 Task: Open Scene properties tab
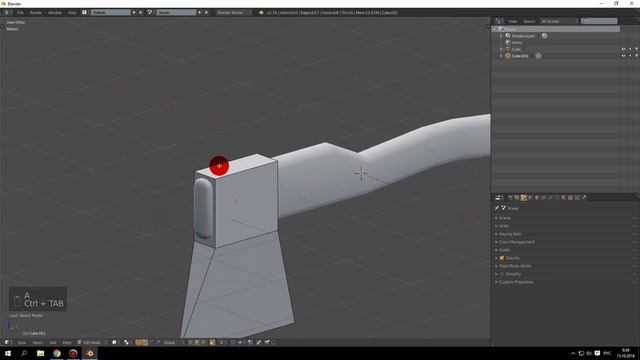(x=523, y=198)
